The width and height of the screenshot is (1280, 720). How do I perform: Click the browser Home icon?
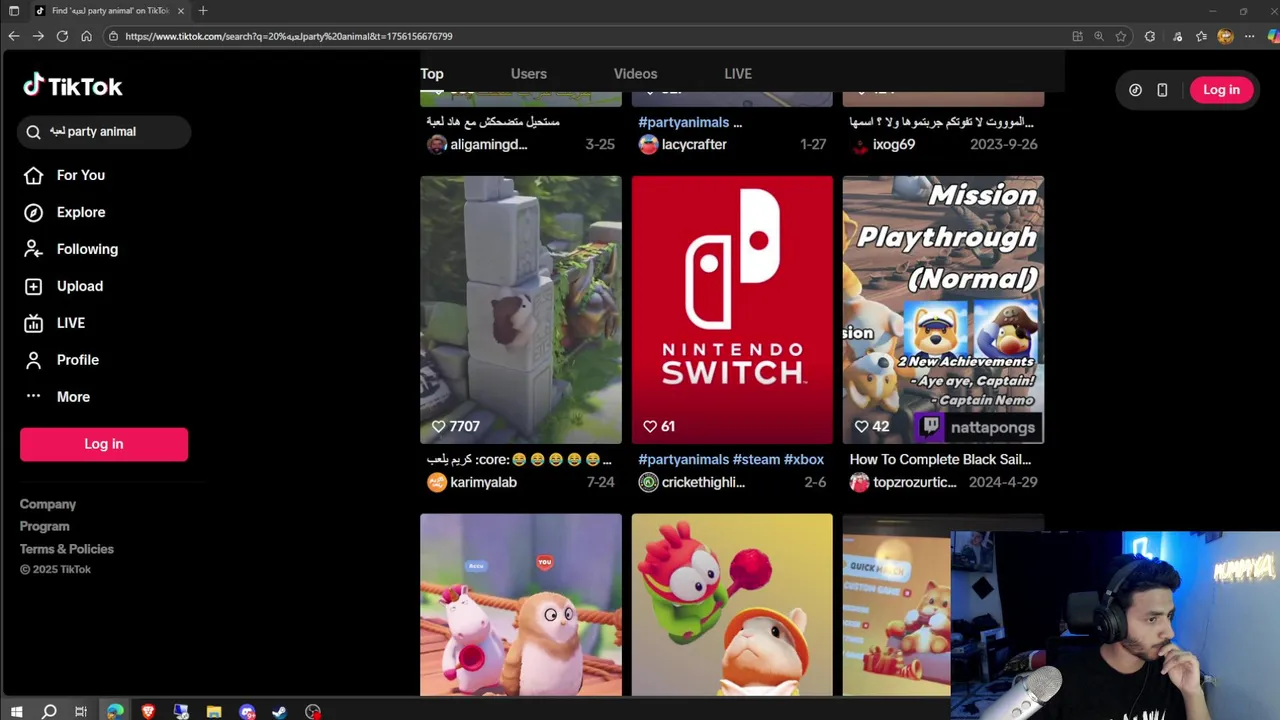[x=86, y=36]
